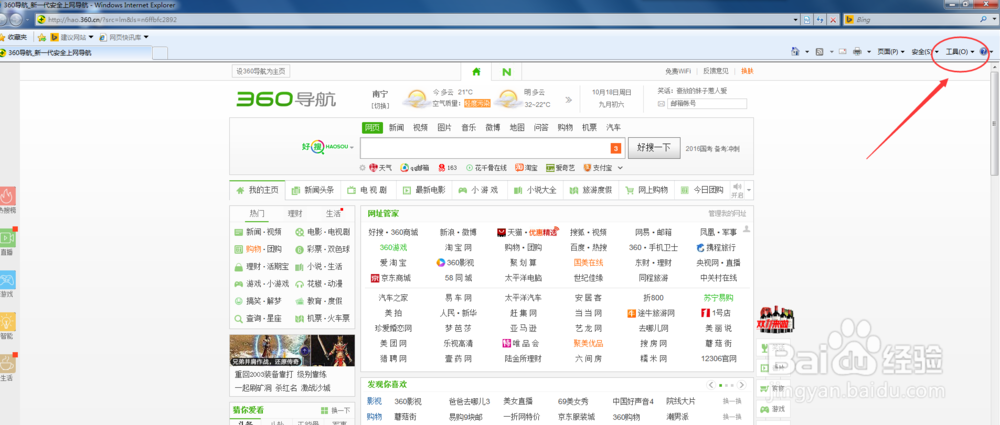
Task: Expand arrow at end of category tab bar
Action: click(x=749, y=190)
